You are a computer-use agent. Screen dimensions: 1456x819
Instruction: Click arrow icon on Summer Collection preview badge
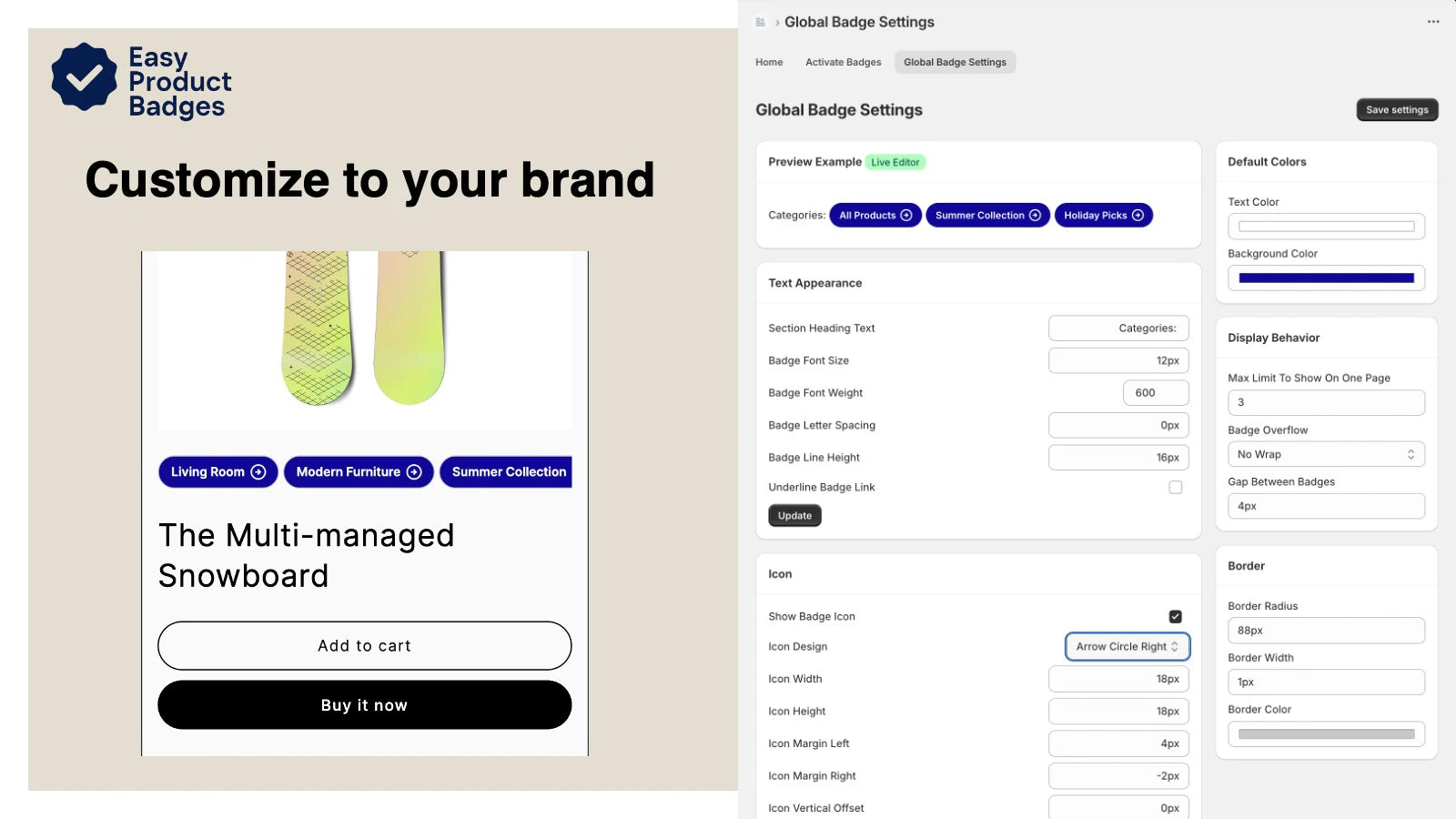pos(1035,216)
